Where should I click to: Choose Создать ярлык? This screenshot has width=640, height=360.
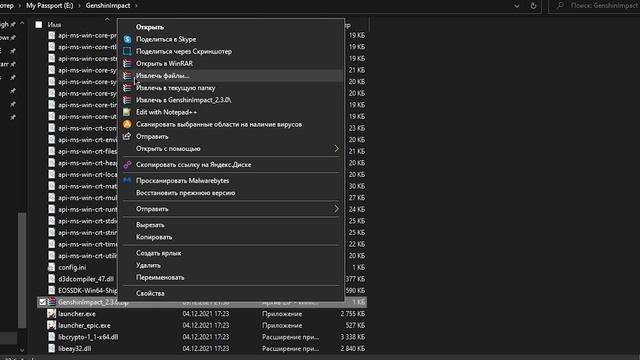pos(158,253)
